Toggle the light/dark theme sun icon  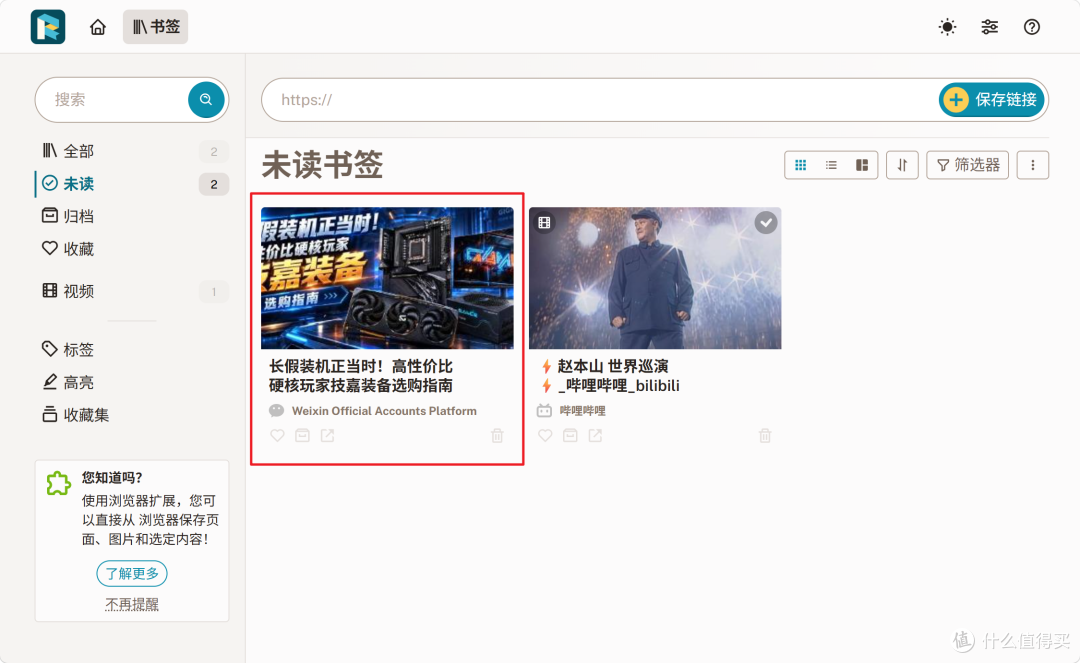coord(947,27)
